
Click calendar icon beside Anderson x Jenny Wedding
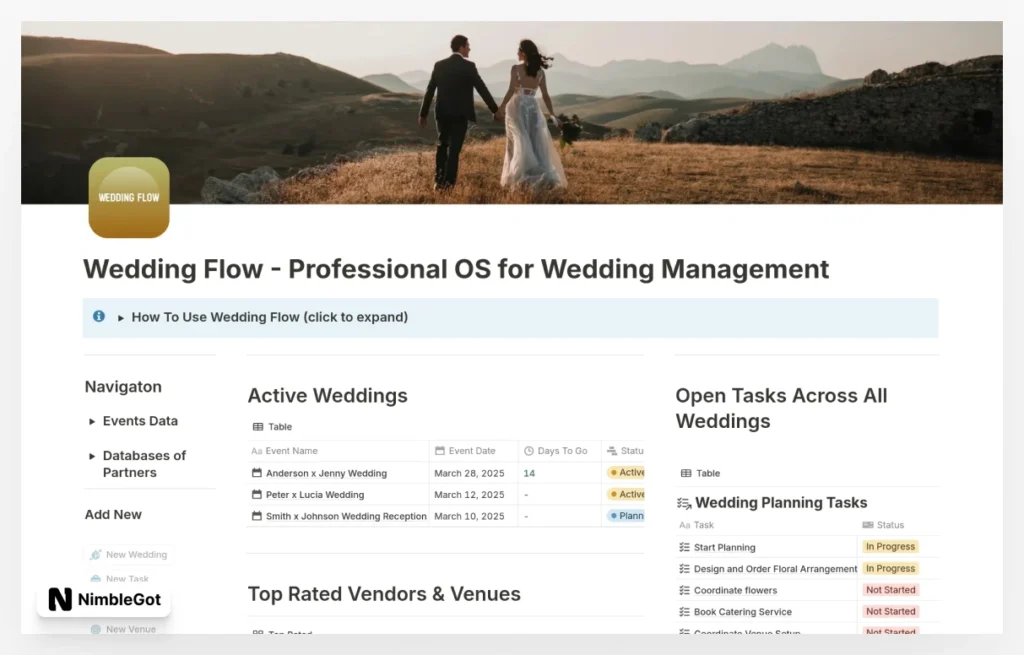(x=257, y=472)
